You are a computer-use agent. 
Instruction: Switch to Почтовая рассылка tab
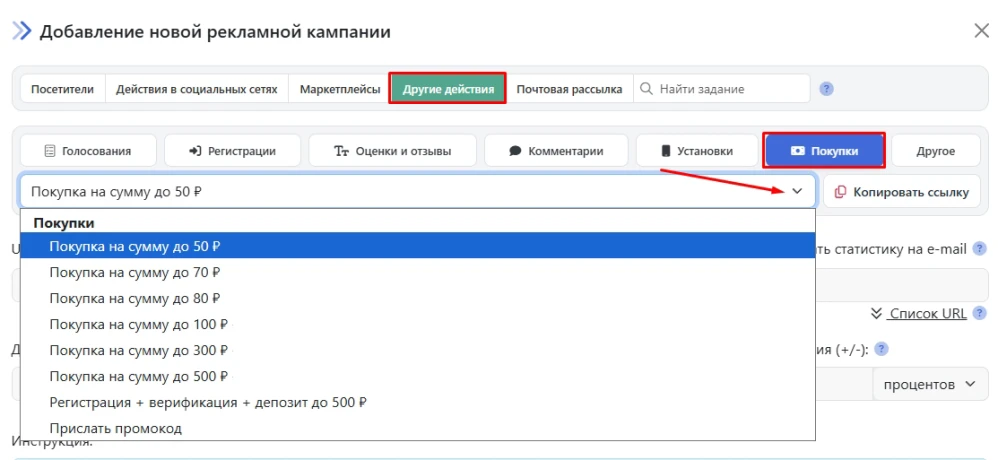569,89
